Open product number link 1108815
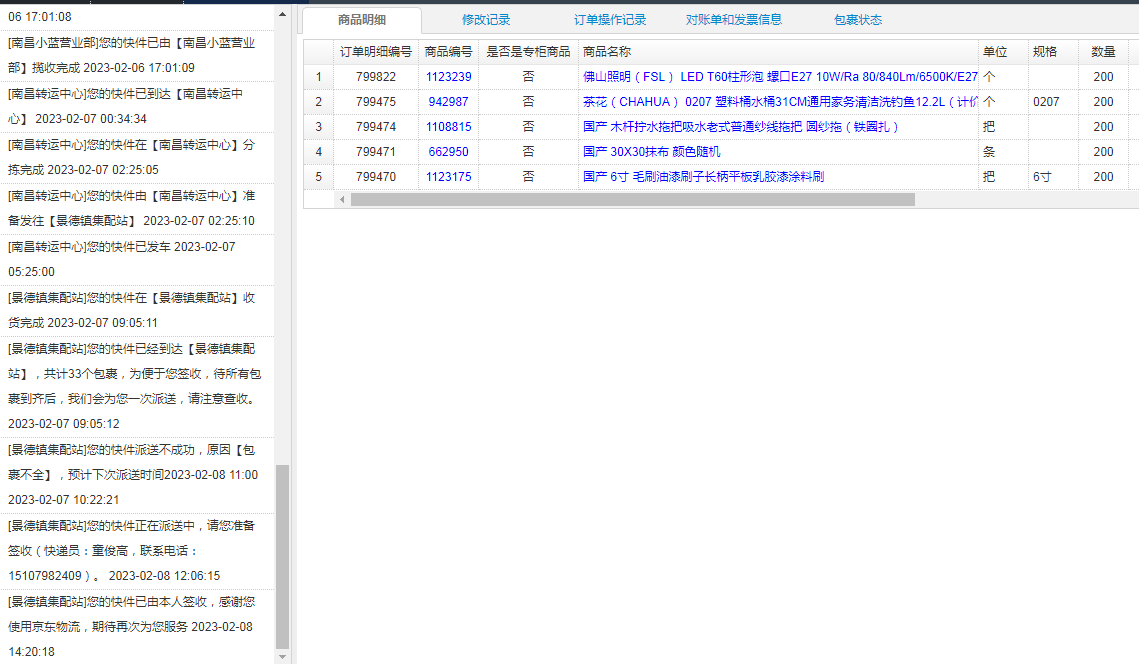The height and width of the screenshot is (664, 1139). tap(448, 126)
